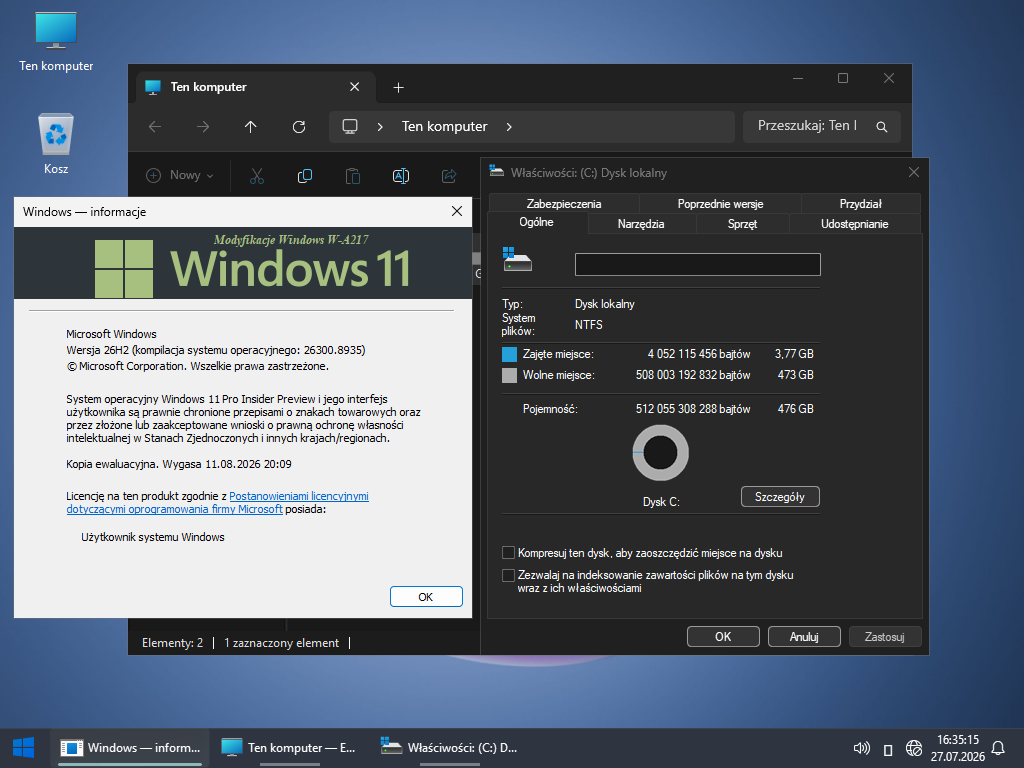Click the Copy icon in Explorer toolbar
The height and width of the screenshot is (768, 1024).
305,176
